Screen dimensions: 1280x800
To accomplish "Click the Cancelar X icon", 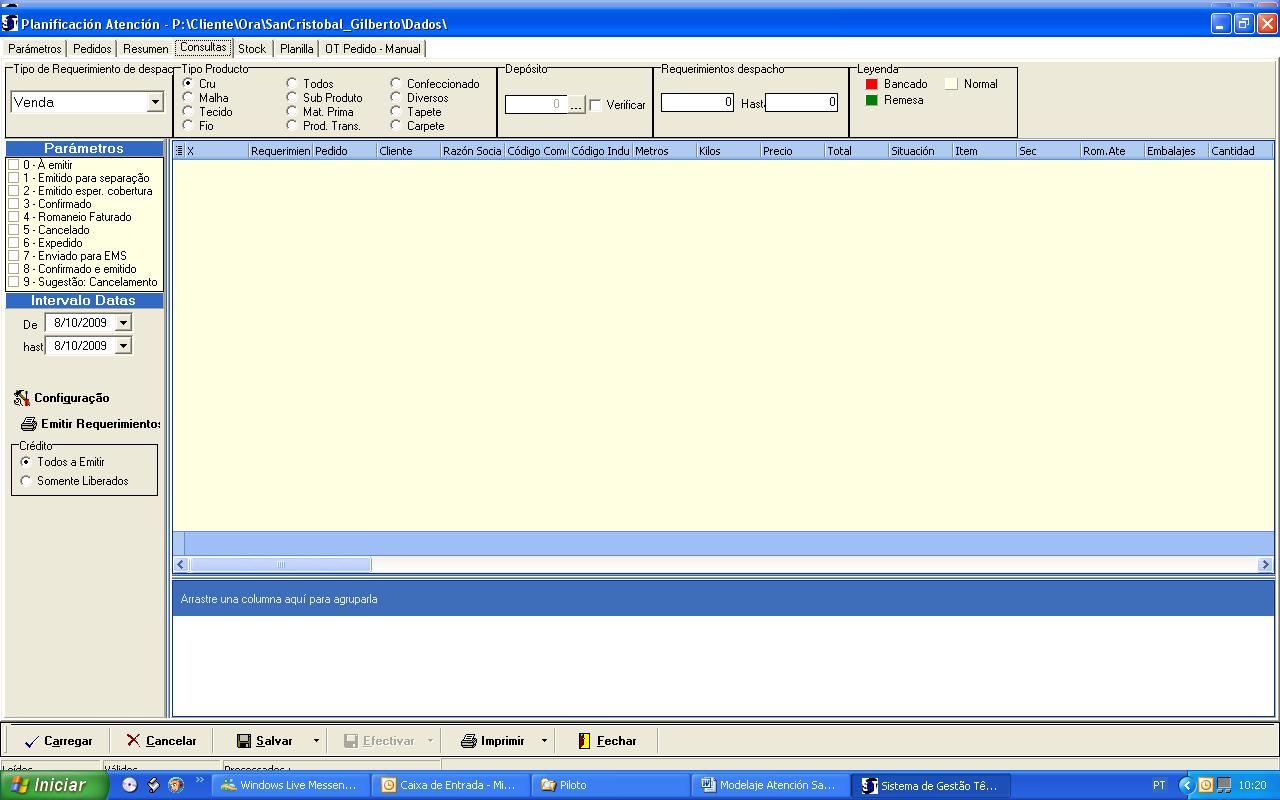I will pos(133,741).
